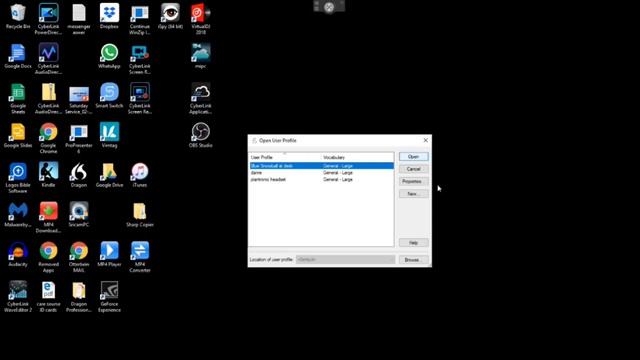The height and width of the screenshot is (360, 640).
Task: Select the plantronic headset profile
Action: (x=322, y=180)
